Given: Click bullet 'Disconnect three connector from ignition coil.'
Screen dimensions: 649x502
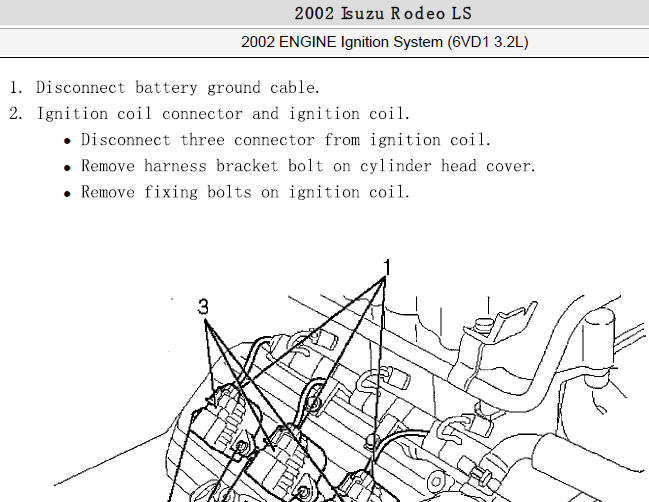Looking at the screenshot, I should tap(286, 139).
